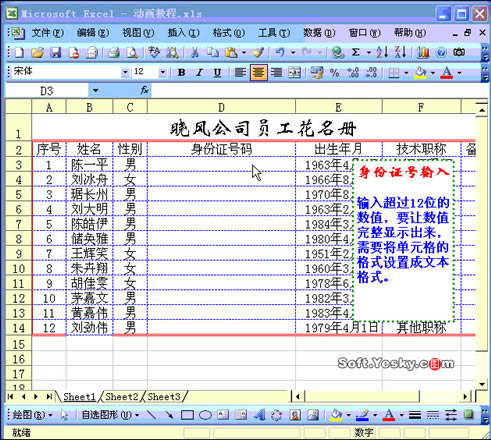
Task: Open the Name Box dropdown arrow
Action: click(x=96, y=91)
